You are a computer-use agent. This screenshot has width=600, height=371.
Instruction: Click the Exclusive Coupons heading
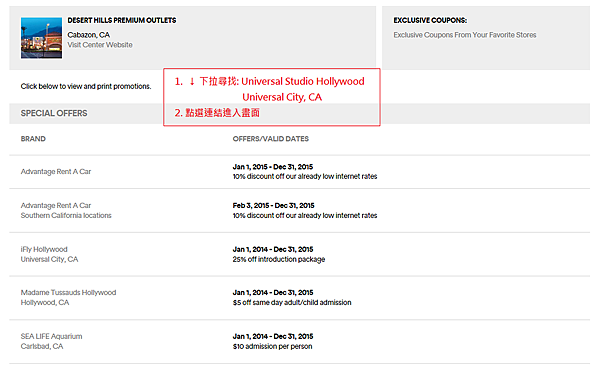pyautogui.click(x=430, y=20)
